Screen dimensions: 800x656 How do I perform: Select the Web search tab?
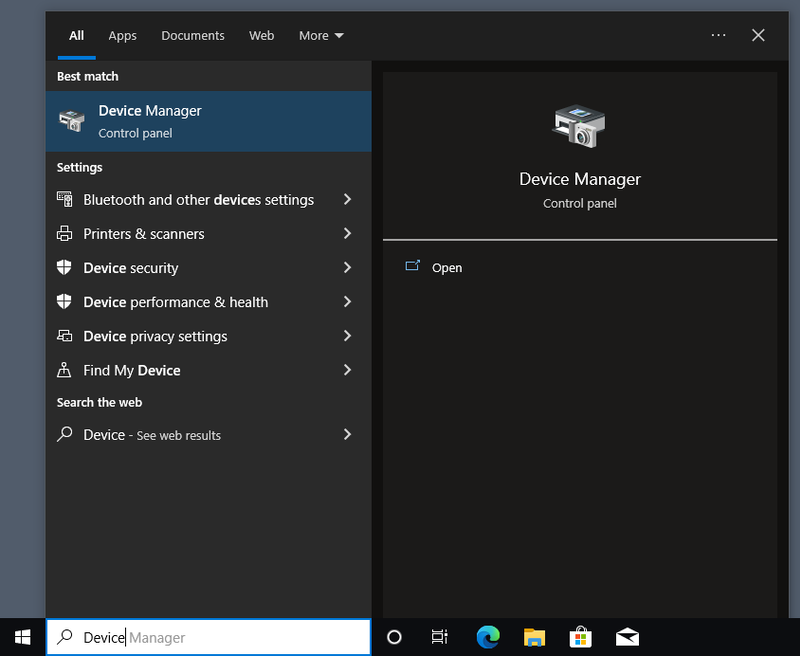point(261,35)
